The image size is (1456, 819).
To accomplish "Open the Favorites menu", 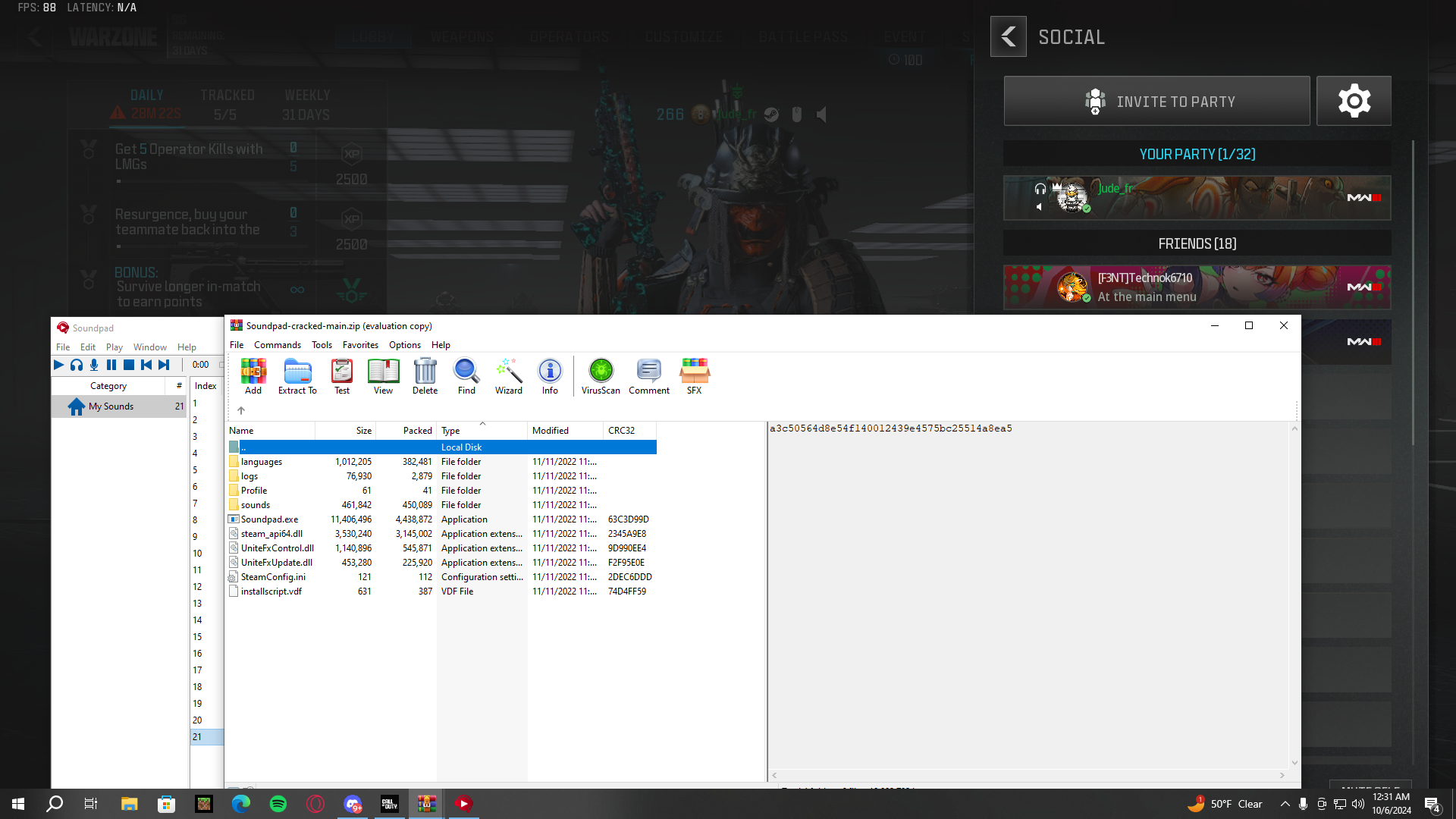I will [360, 345].
